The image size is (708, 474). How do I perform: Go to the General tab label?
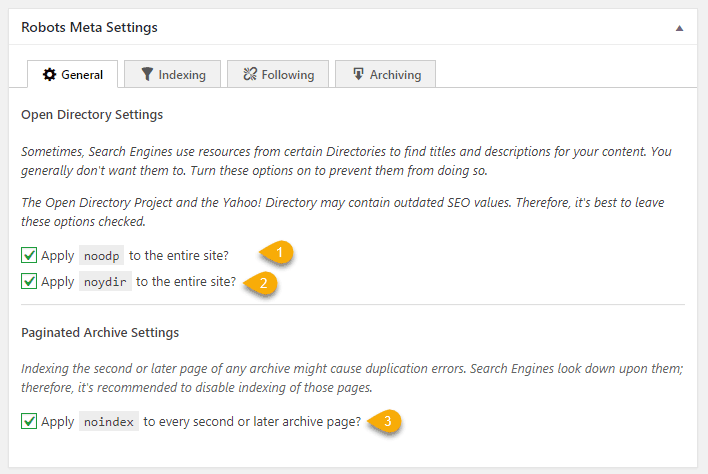pyautogui.click(x=83, y=75)
